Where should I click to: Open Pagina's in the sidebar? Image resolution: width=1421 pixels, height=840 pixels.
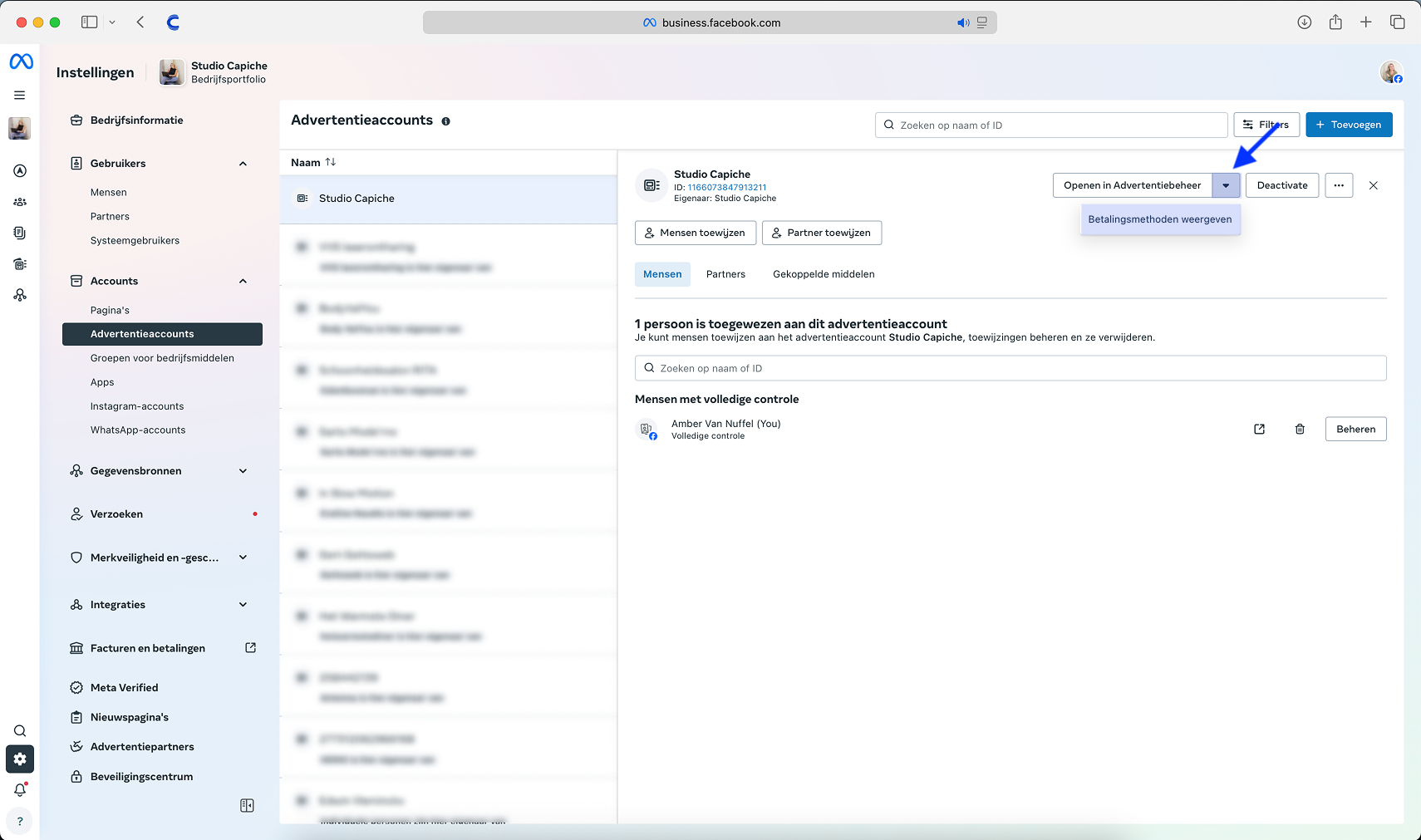[110, 311]
